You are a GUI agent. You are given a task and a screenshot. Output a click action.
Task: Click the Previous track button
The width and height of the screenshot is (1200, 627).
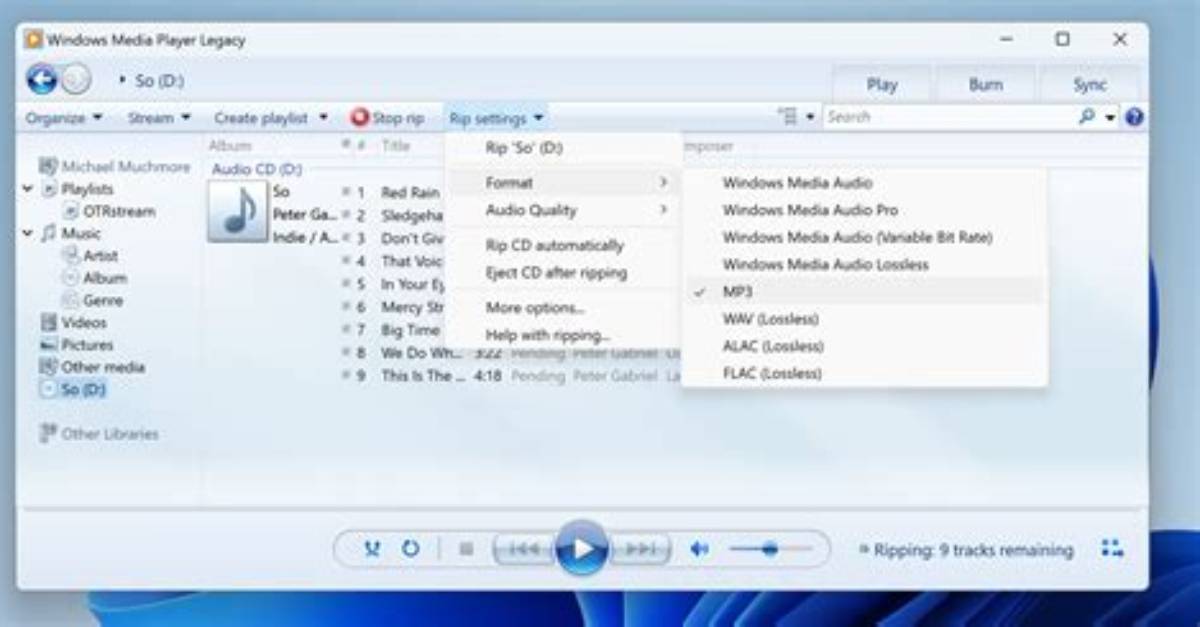coord(523,549)
